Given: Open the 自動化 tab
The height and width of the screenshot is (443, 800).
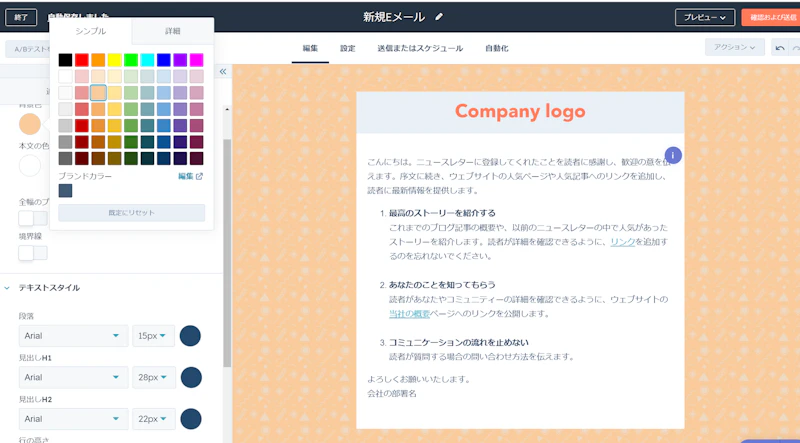Looking at the screenshot, I should [496, 48].
